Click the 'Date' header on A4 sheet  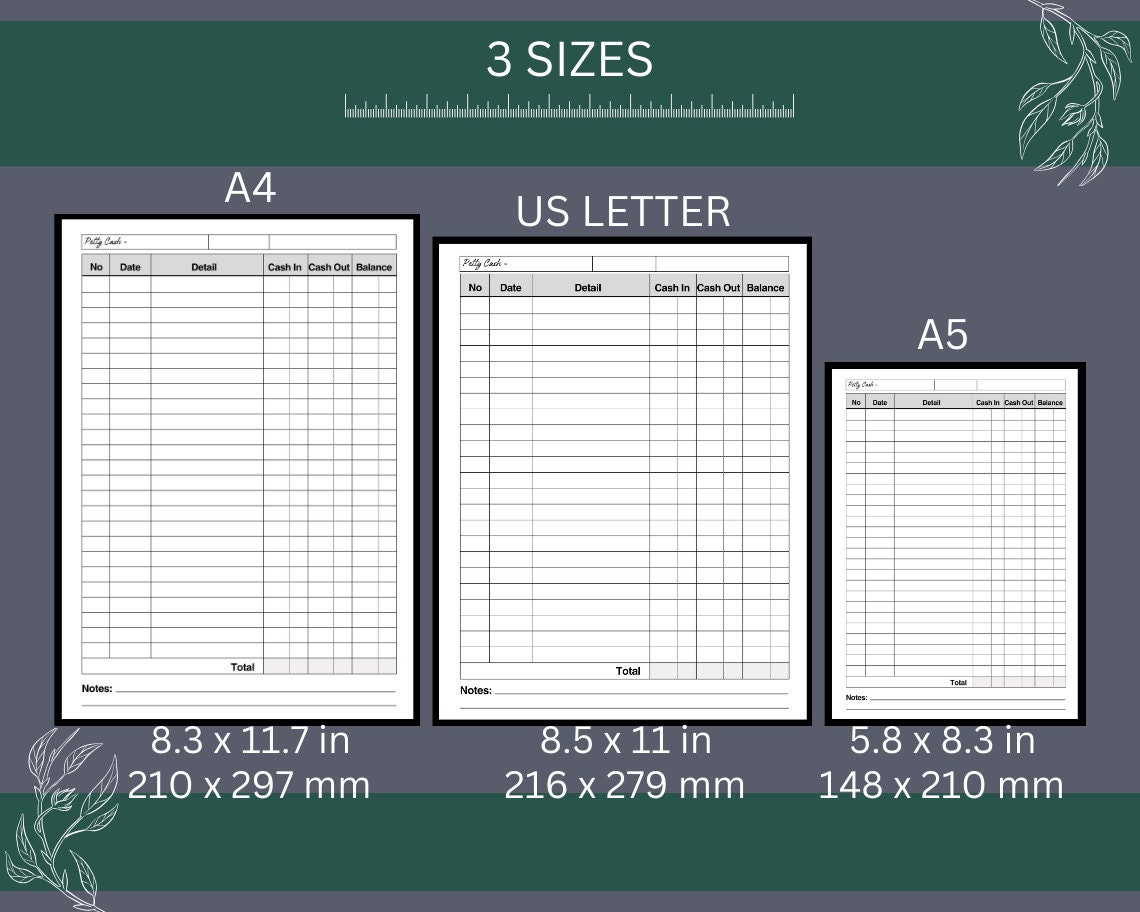[130, 267]
